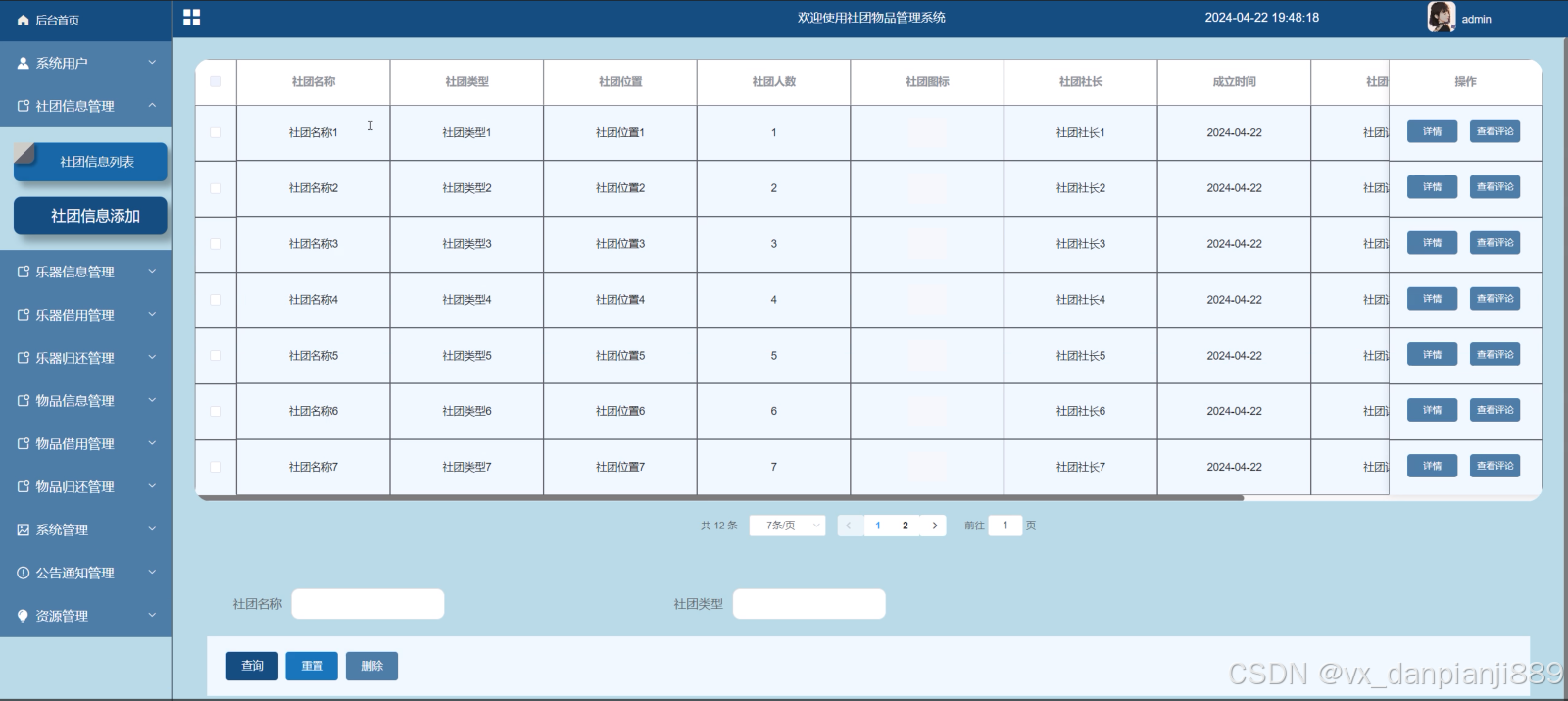1568x701 pixels.
Task: Click the admin avatar picture
Action: tap(1442, 18)
